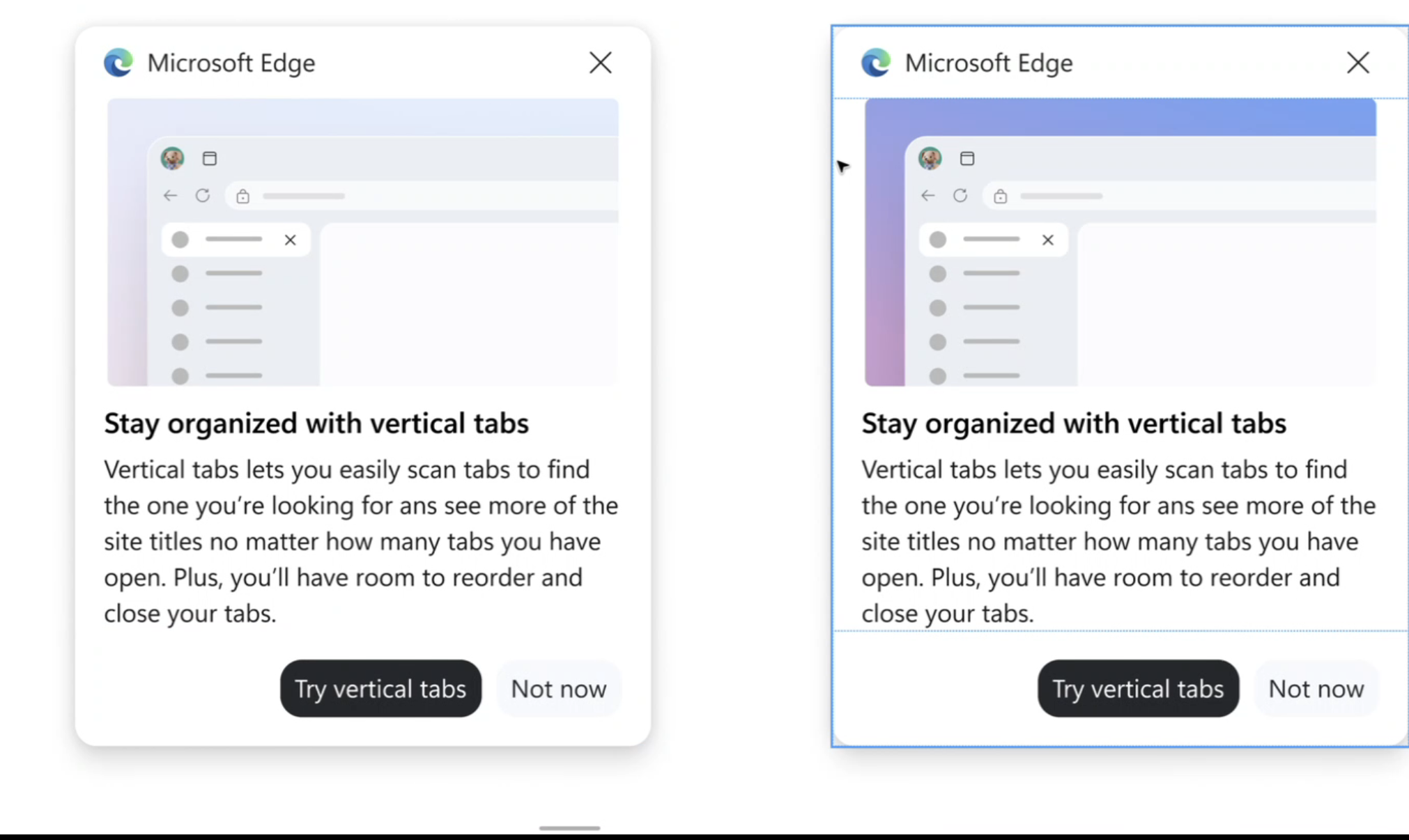Screen dimensions: 1409x840
Task: Click lock icon in left illustration address bar
Action: 242,196
